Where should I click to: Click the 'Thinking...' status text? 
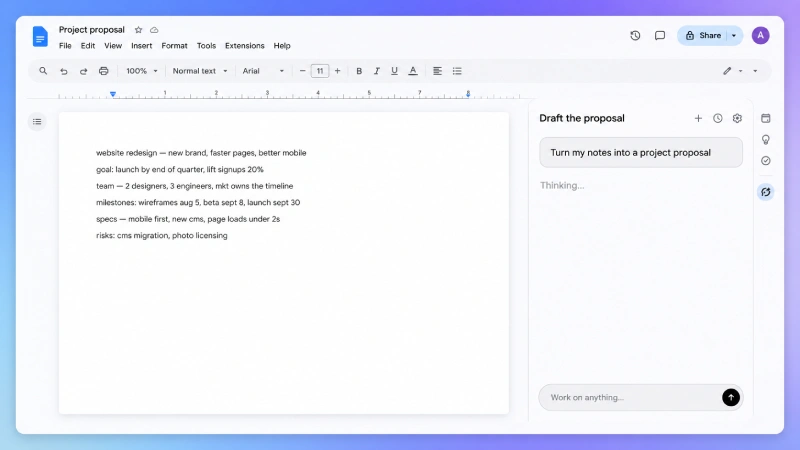pyautogui.click(x=562, y=186)
